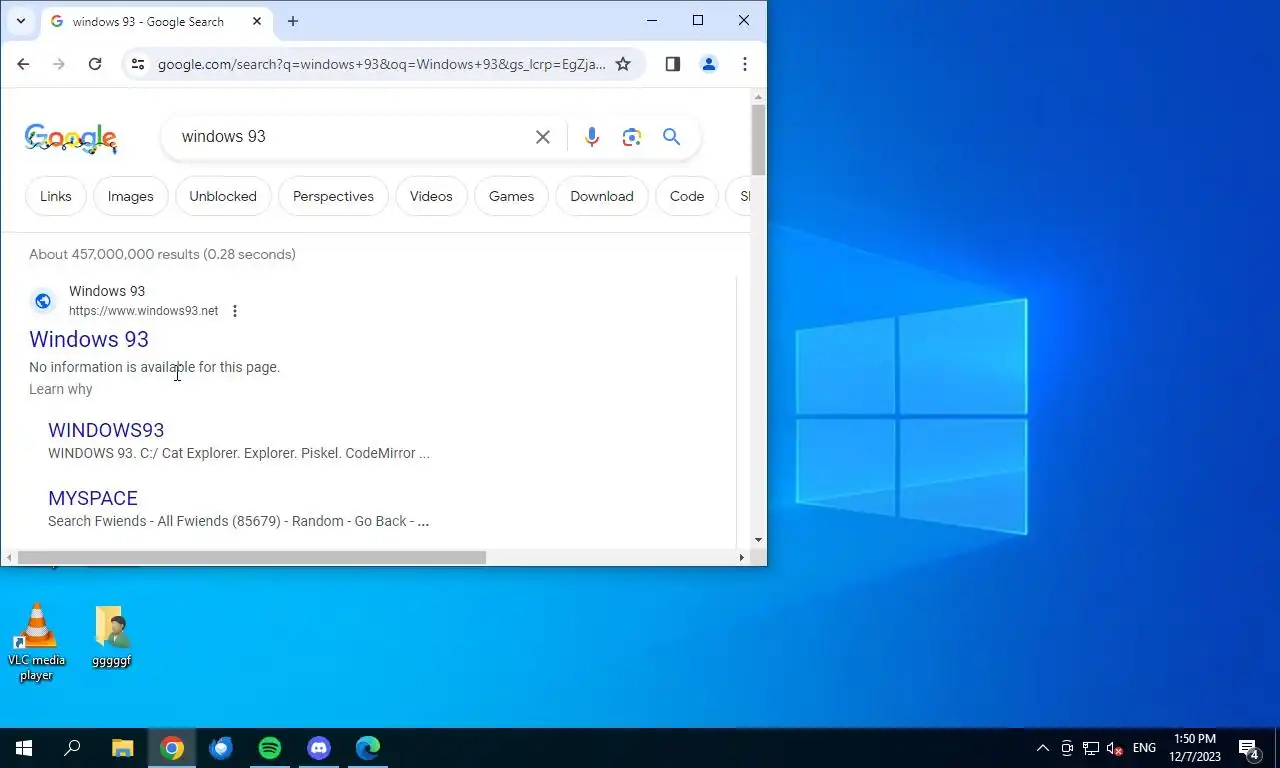Close the windows 93 tab
1280x768 pixels.
click(x=257, y=21)
